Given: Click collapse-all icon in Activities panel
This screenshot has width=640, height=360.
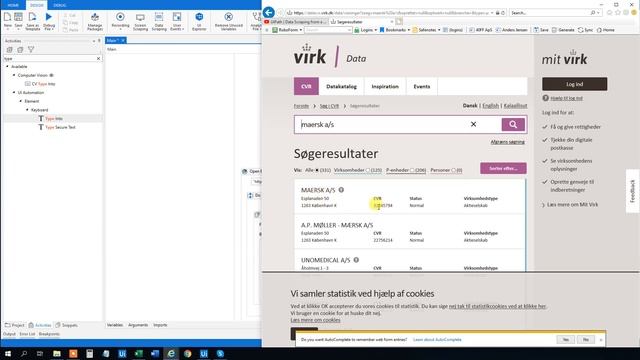Looking at the screenshot, I should click(20, 49).
